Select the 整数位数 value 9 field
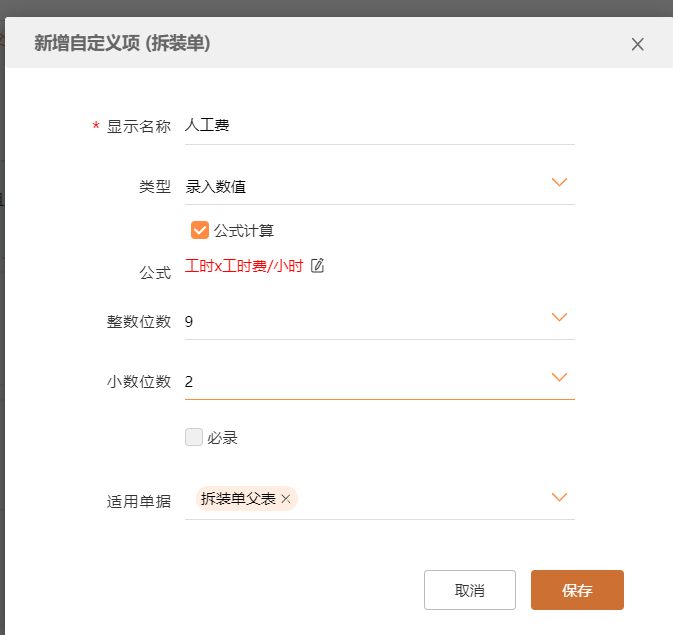 click(360, 321)
